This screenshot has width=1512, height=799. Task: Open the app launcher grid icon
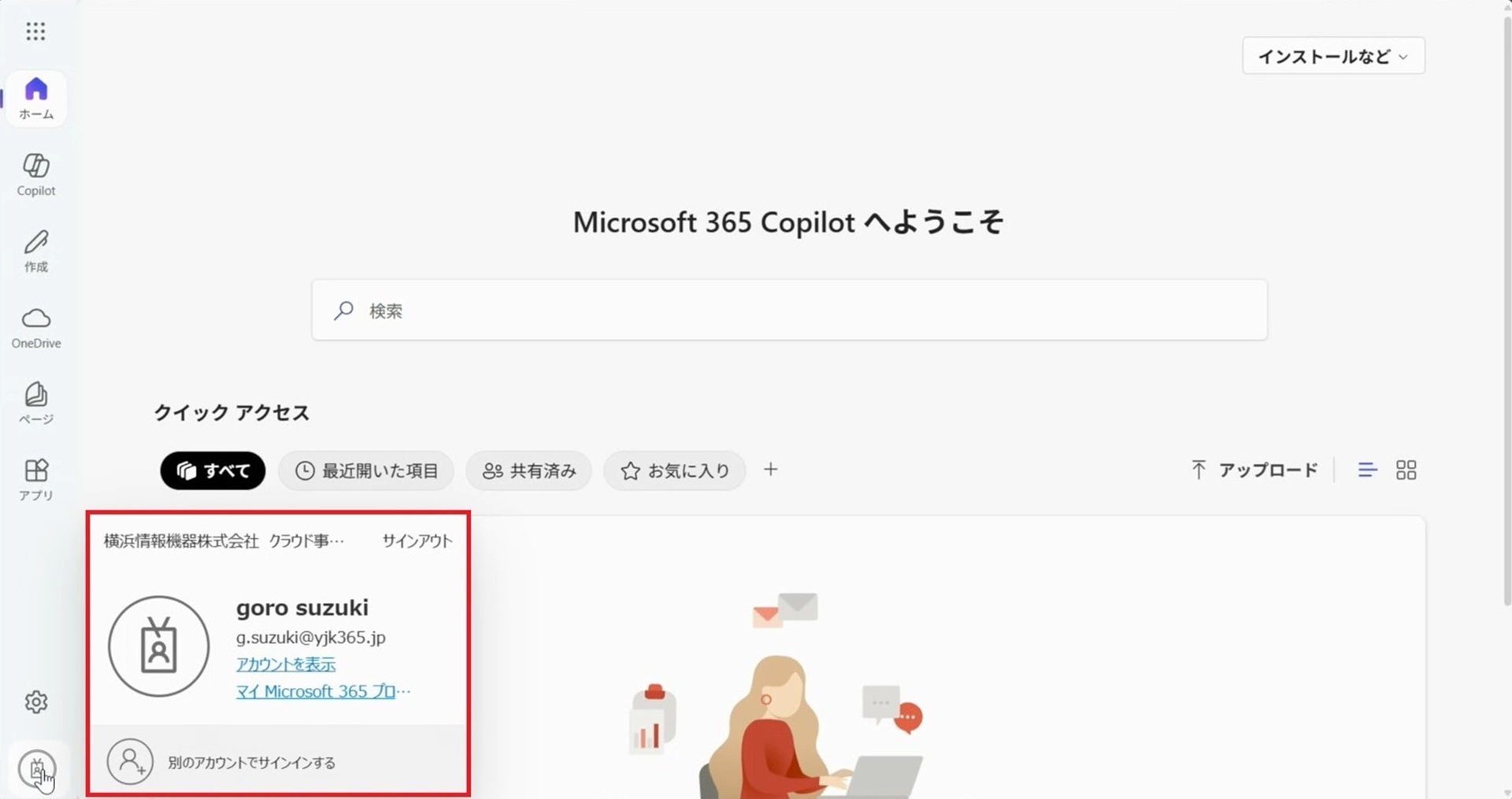tap(35, 32)
